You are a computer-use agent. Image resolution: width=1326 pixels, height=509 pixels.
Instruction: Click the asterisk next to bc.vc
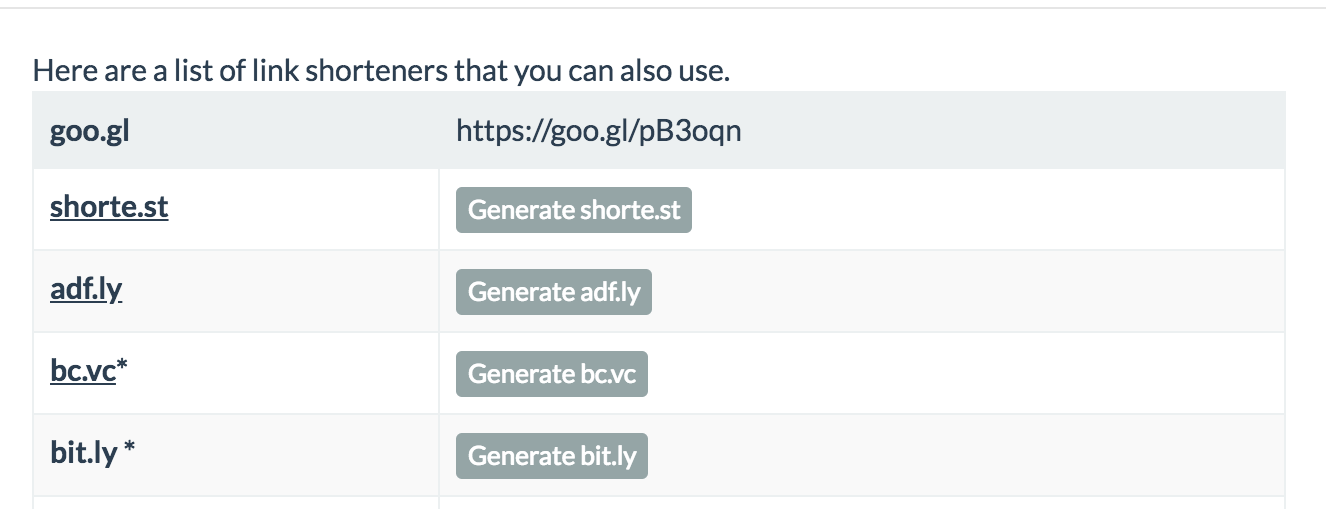click(123, 367)
